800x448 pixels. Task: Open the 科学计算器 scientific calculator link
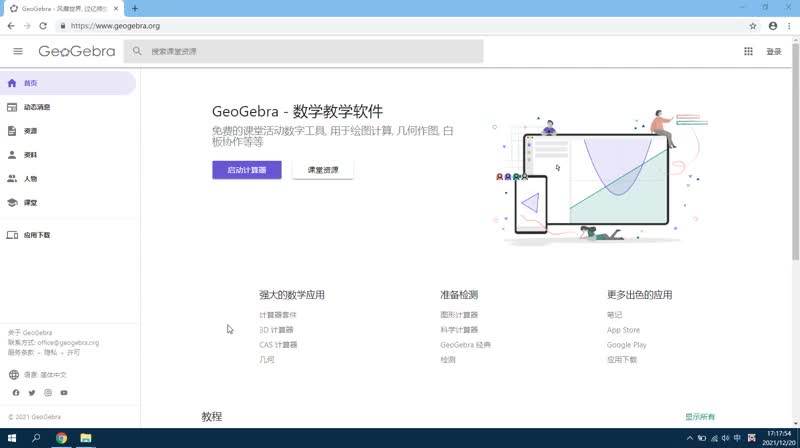click(459, 330)
